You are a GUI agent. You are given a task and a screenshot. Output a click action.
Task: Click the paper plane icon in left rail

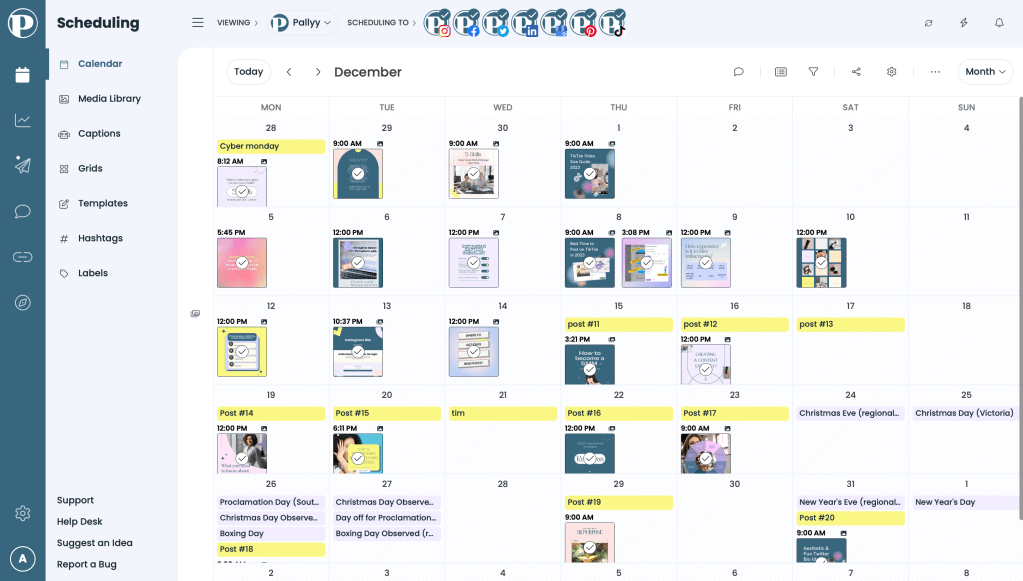[22, 166]
